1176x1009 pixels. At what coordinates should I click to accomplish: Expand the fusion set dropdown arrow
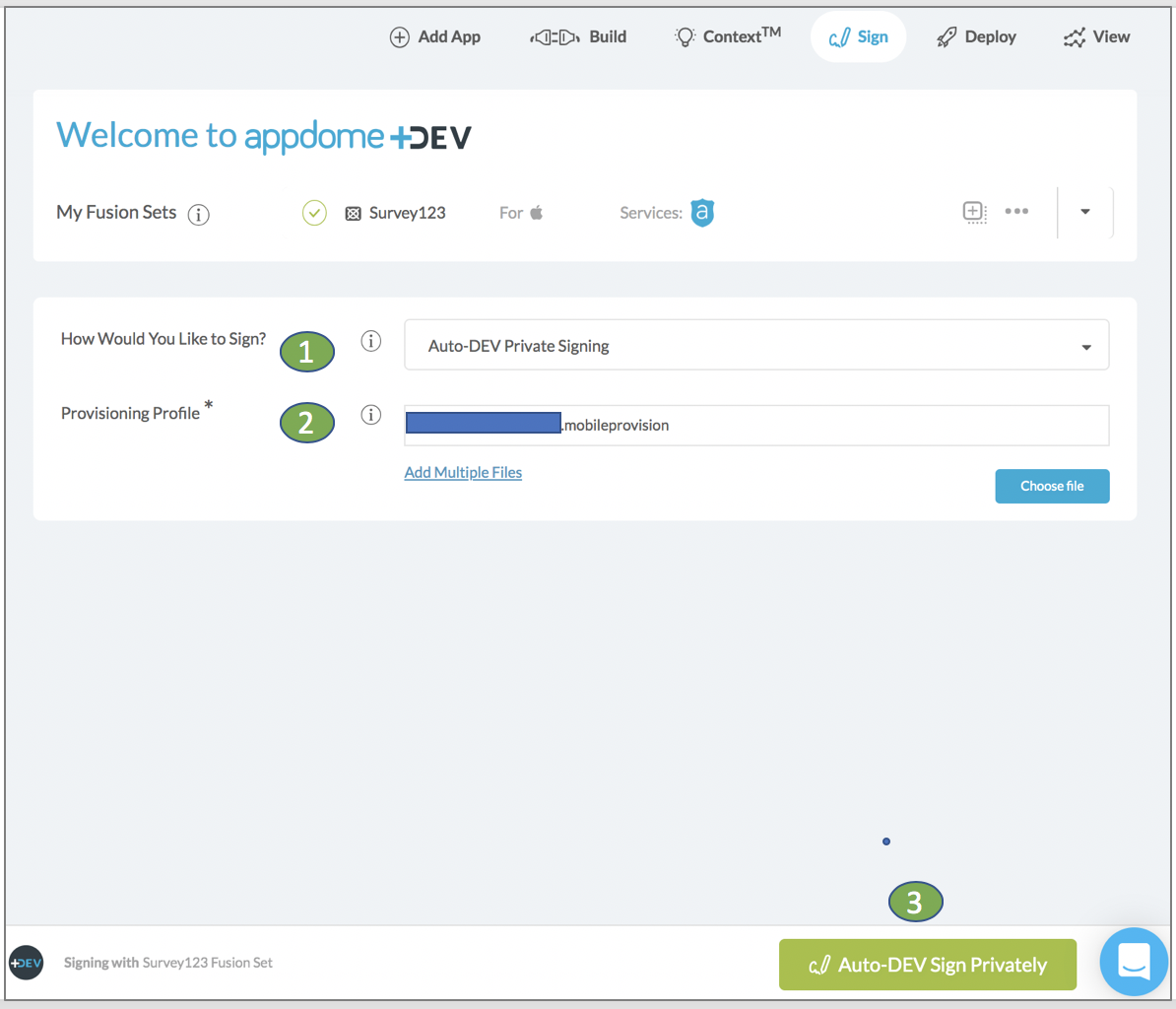(x=1084, y=212)
